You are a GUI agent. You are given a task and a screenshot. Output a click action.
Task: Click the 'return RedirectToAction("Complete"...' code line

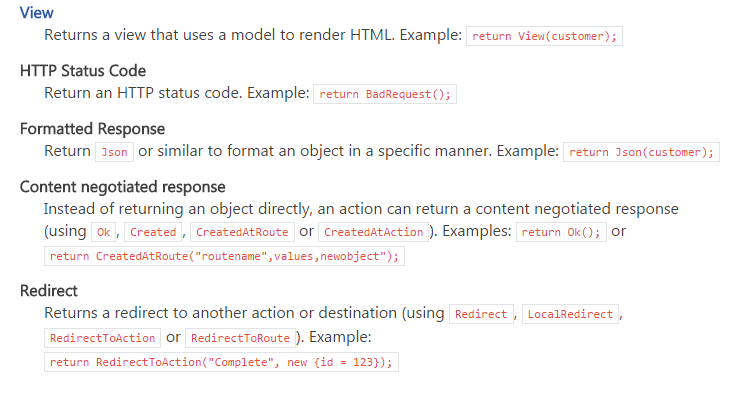(221, 362)
